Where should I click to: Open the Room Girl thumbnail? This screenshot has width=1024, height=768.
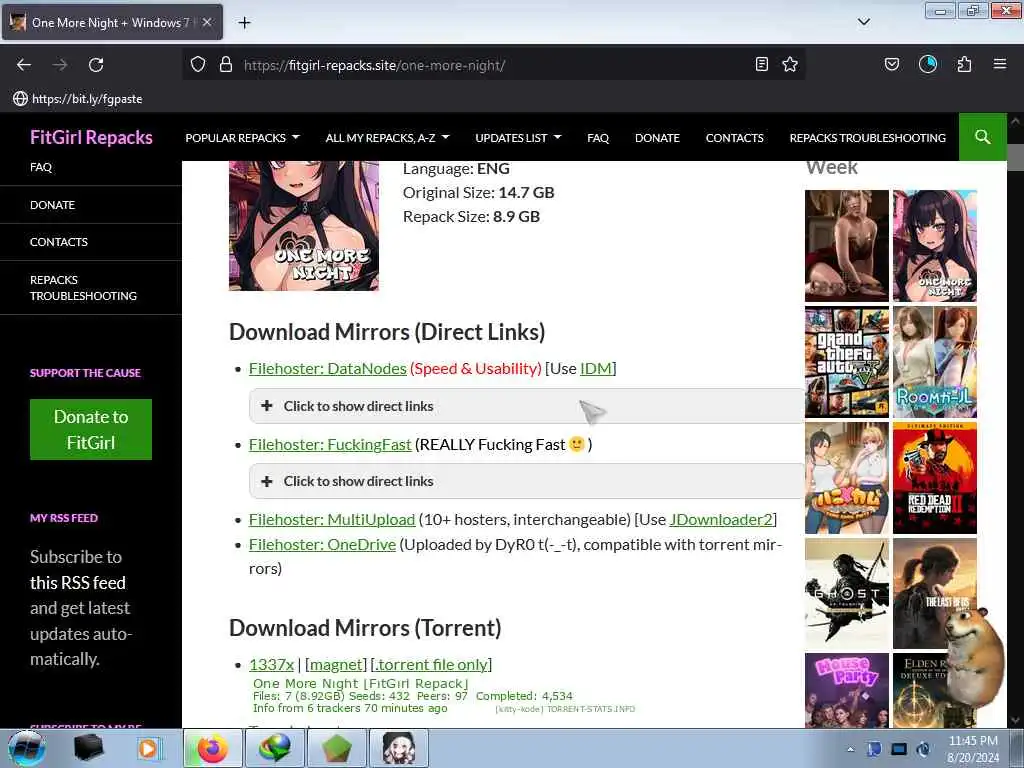pyautogui.click(x=935, y=362)
